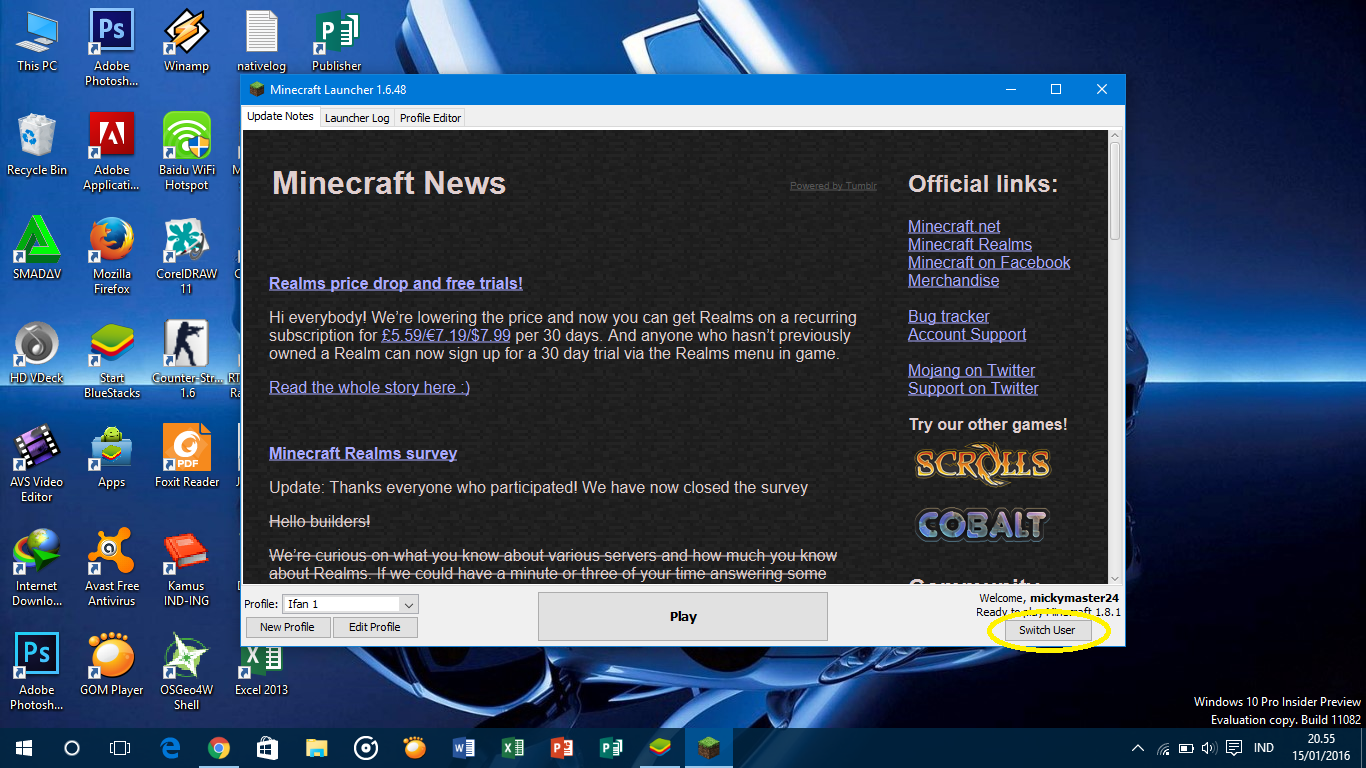Open Bug tracker link
Screen dimensions: 1366x768
[949, 317]
